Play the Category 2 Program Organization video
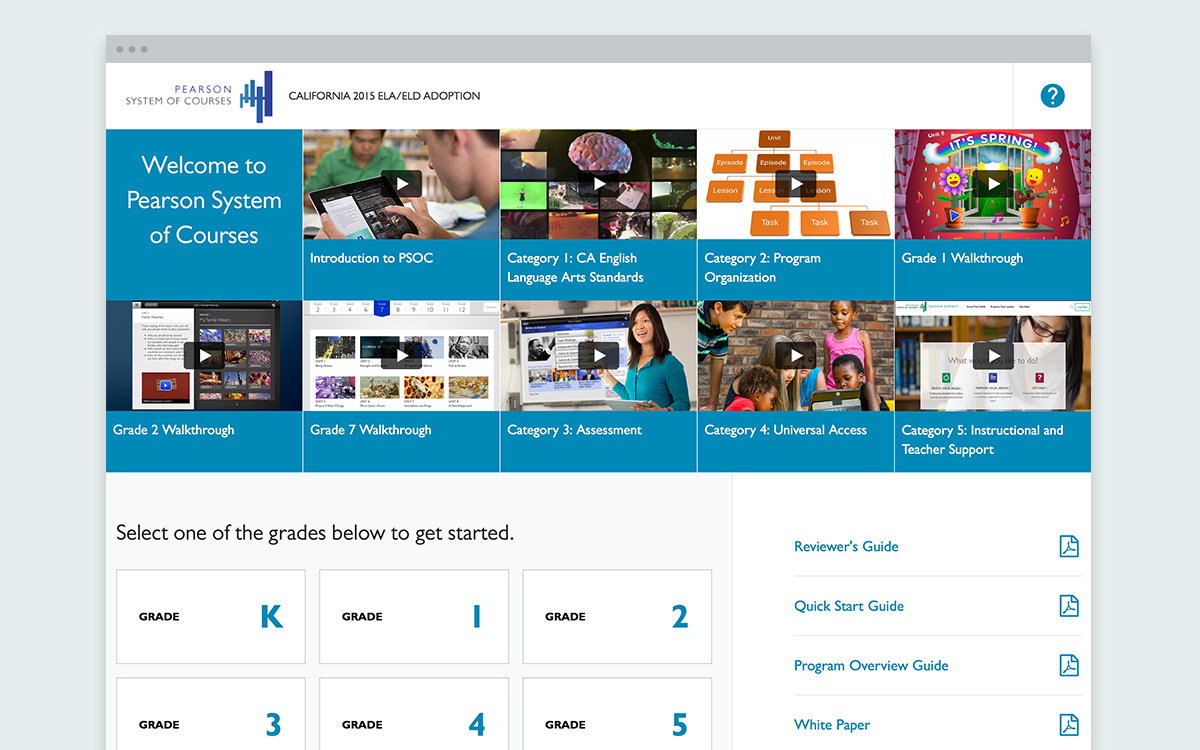The image size is (1200, 750). pos(795,184)
